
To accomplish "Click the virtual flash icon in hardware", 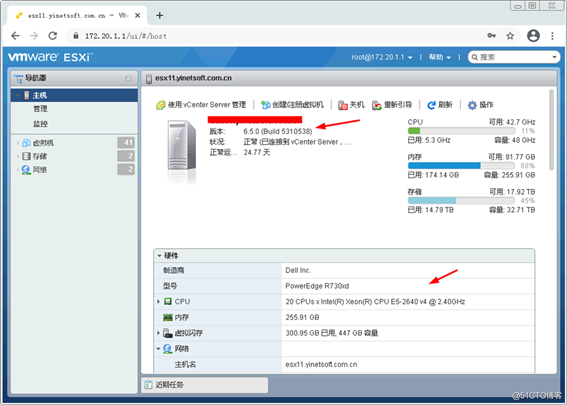I will [x=167, y=333].
